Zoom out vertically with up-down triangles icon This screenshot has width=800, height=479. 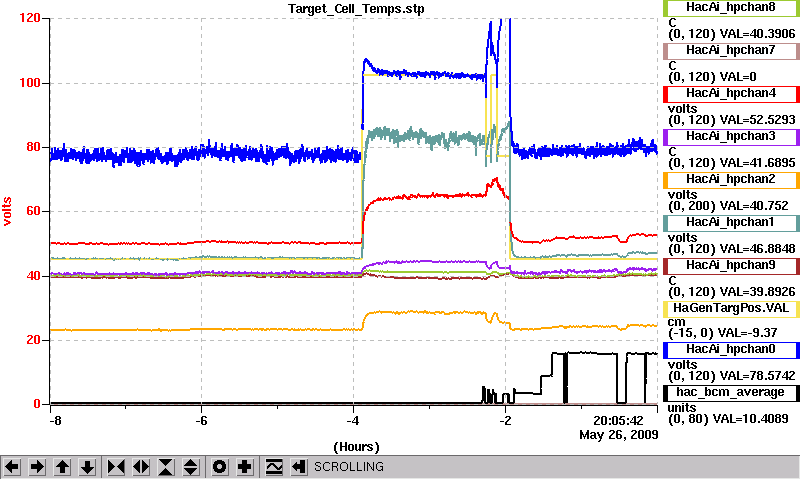point(191,467)
